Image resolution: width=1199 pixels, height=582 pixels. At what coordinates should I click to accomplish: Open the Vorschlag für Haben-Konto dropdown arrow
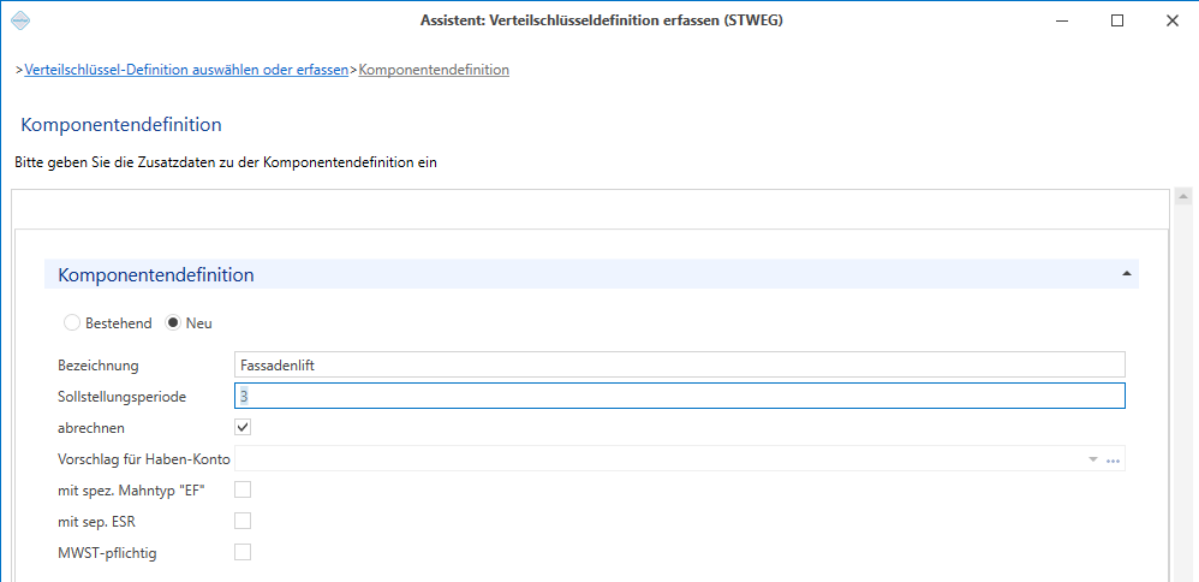1093,460
